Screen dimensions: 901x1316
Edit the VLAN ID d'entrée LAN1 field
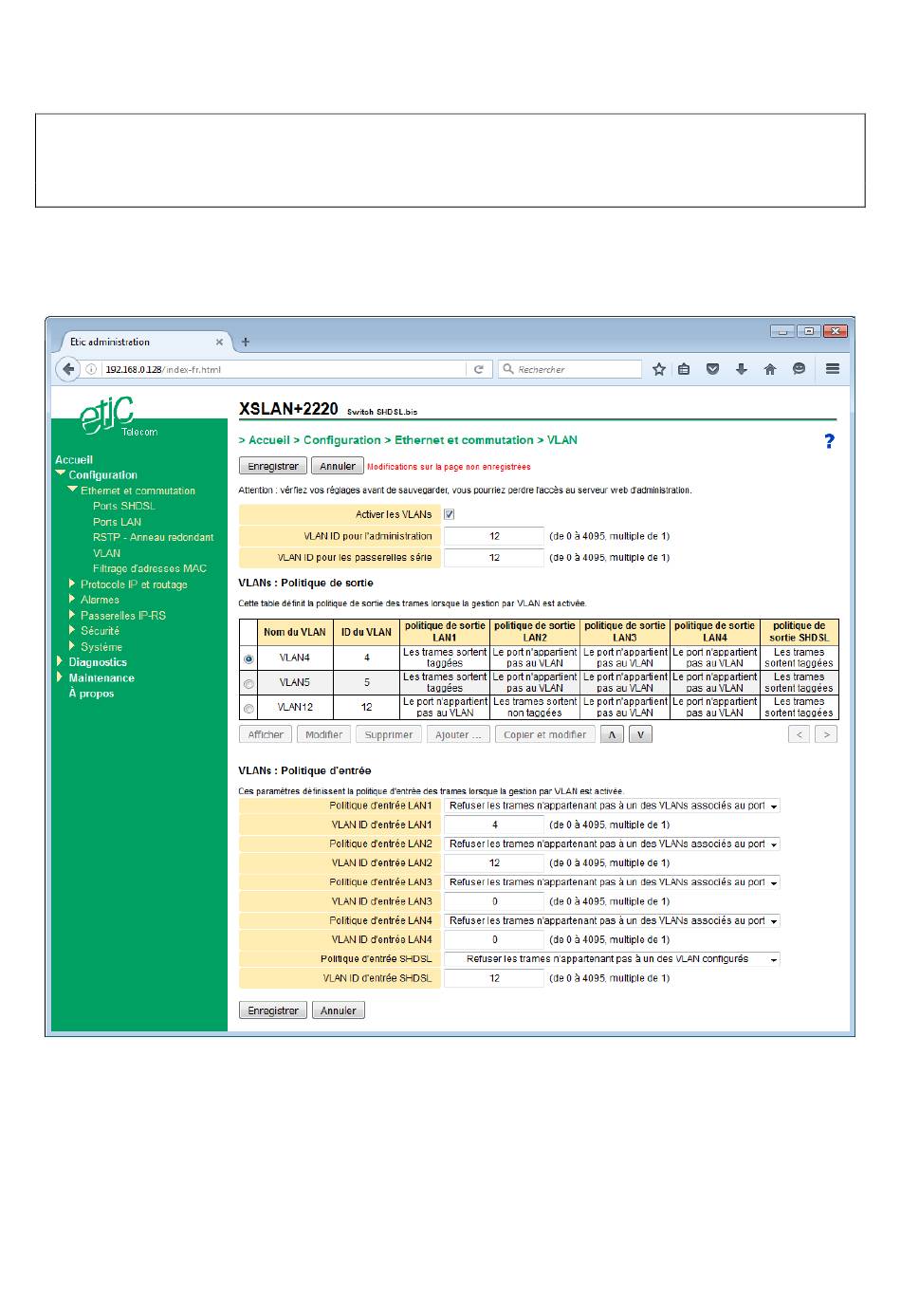494,825
